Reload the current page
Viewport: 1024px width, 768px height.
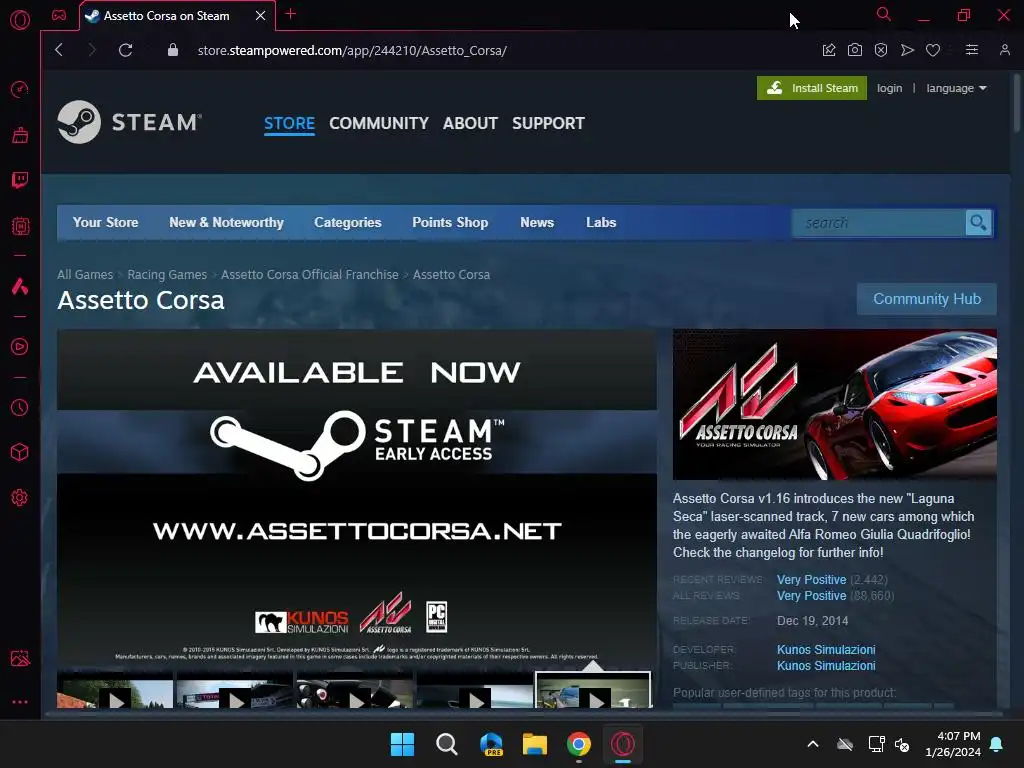pos(125,50)
